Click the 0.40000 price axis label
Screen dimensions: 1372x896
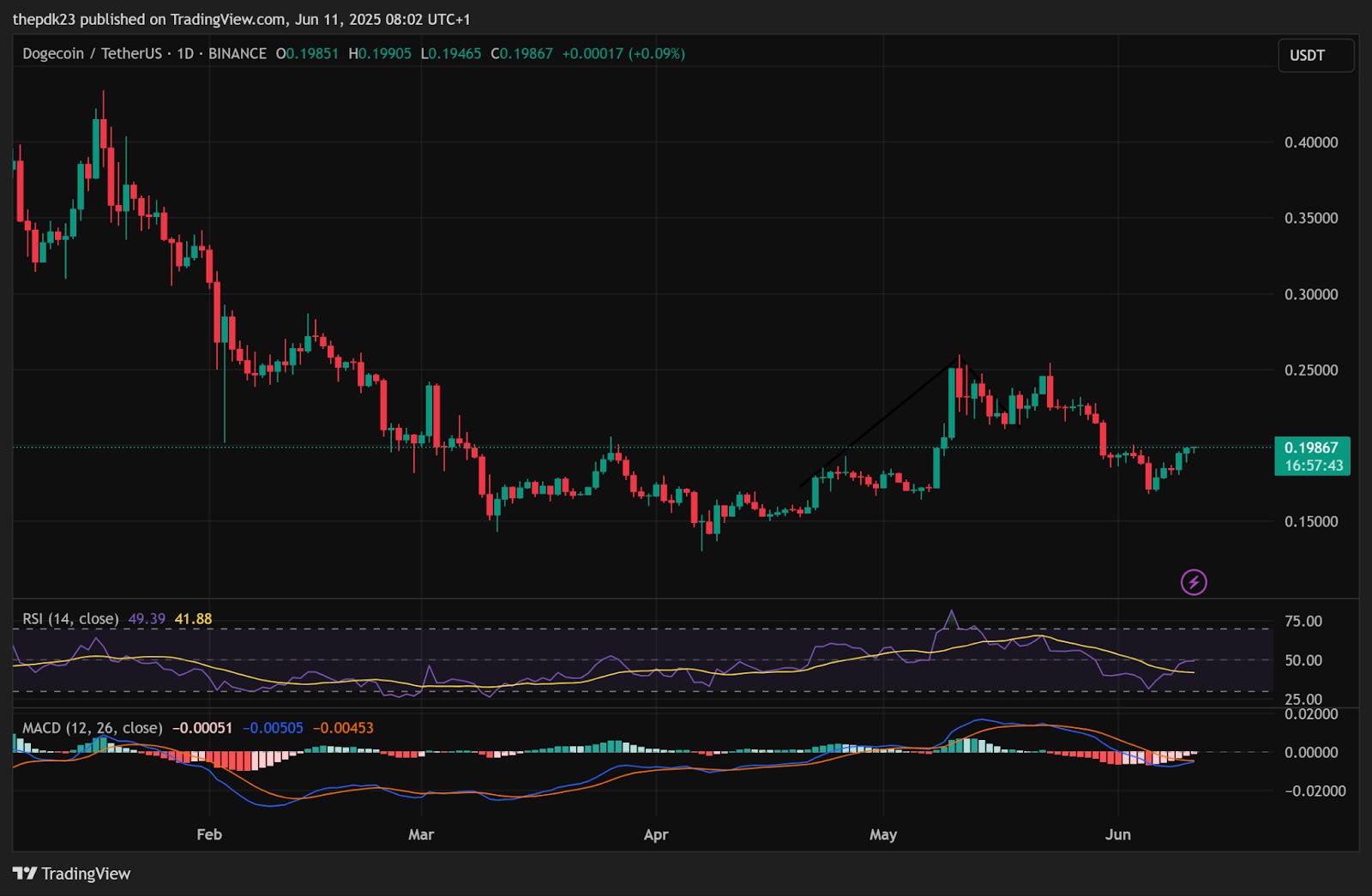(1310, 142)
